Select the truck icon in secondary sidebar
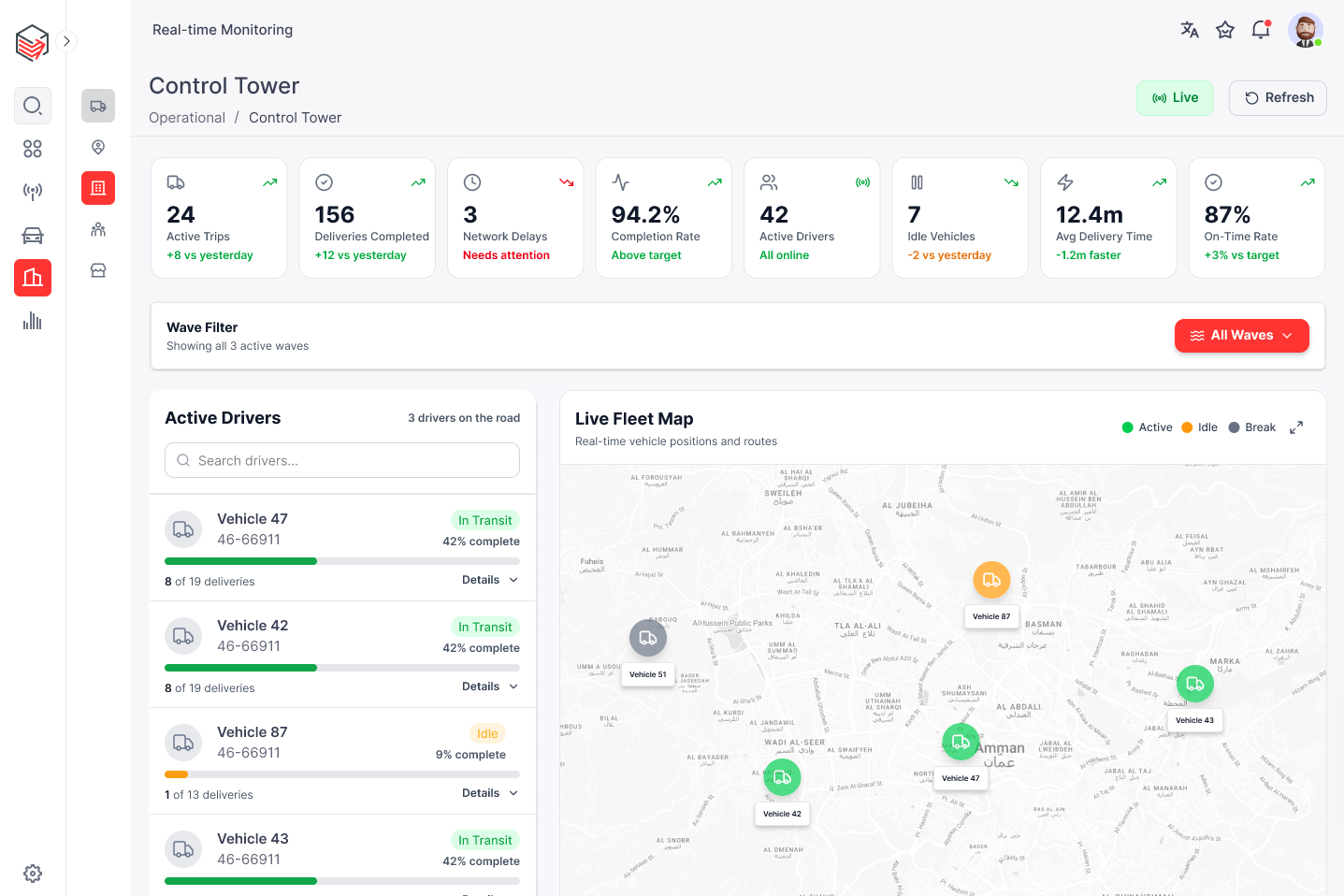This screenshot has width=1344, height=896. [98, 106]
